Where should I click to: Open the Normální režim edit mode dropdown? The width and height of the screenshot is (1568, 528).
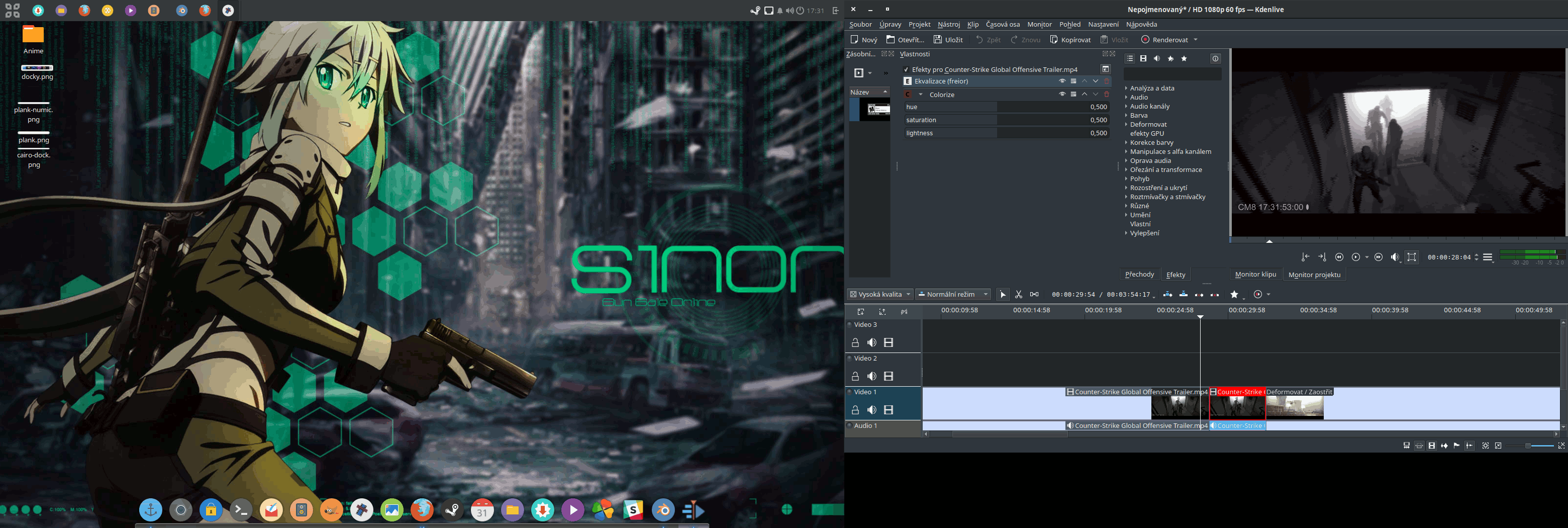pyautogui.click(x=953, y=295)
